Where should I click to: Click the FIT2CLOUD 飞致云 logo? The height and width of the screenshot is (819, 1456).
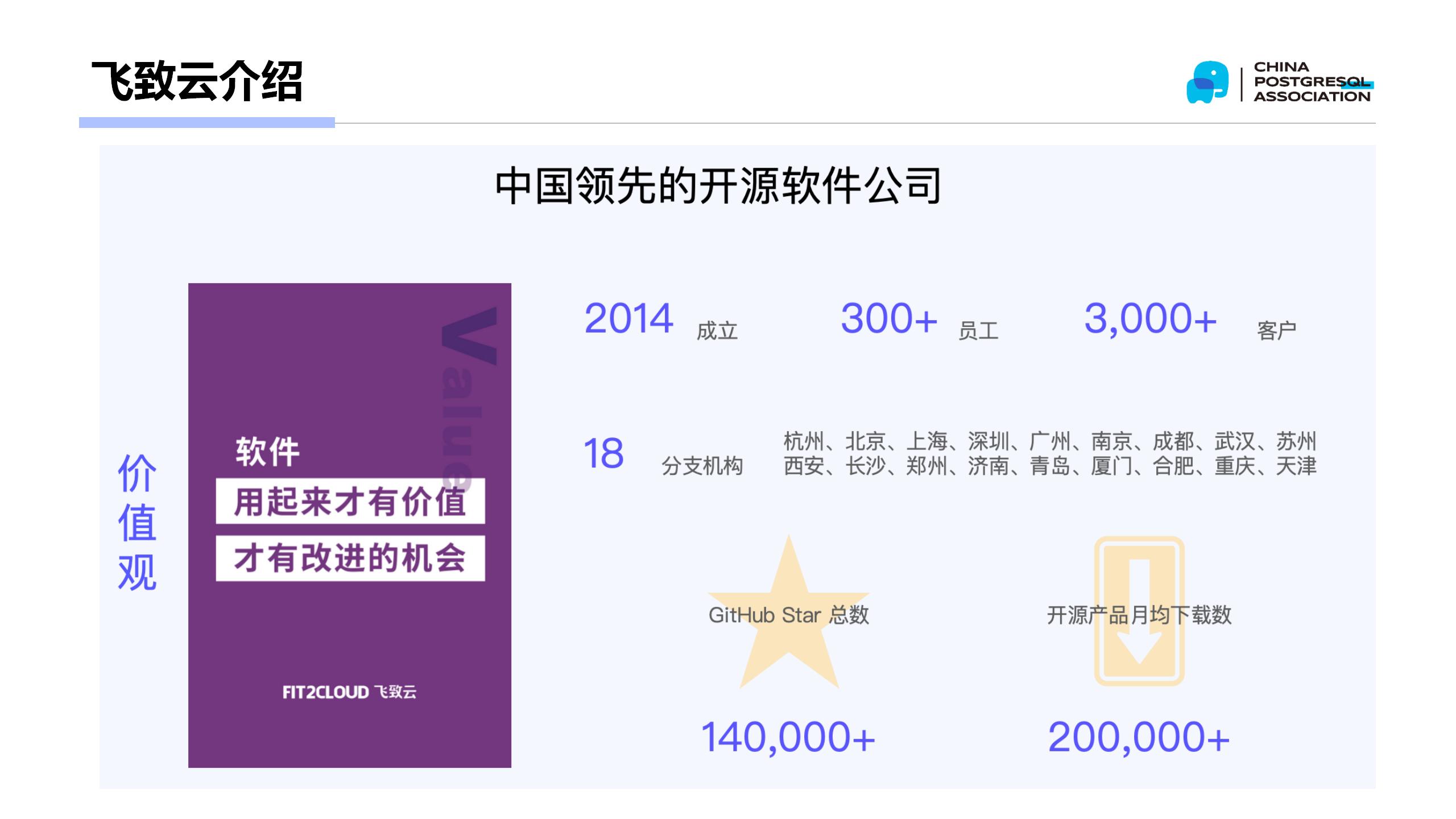pyautogui.click(x=349, y=692)
